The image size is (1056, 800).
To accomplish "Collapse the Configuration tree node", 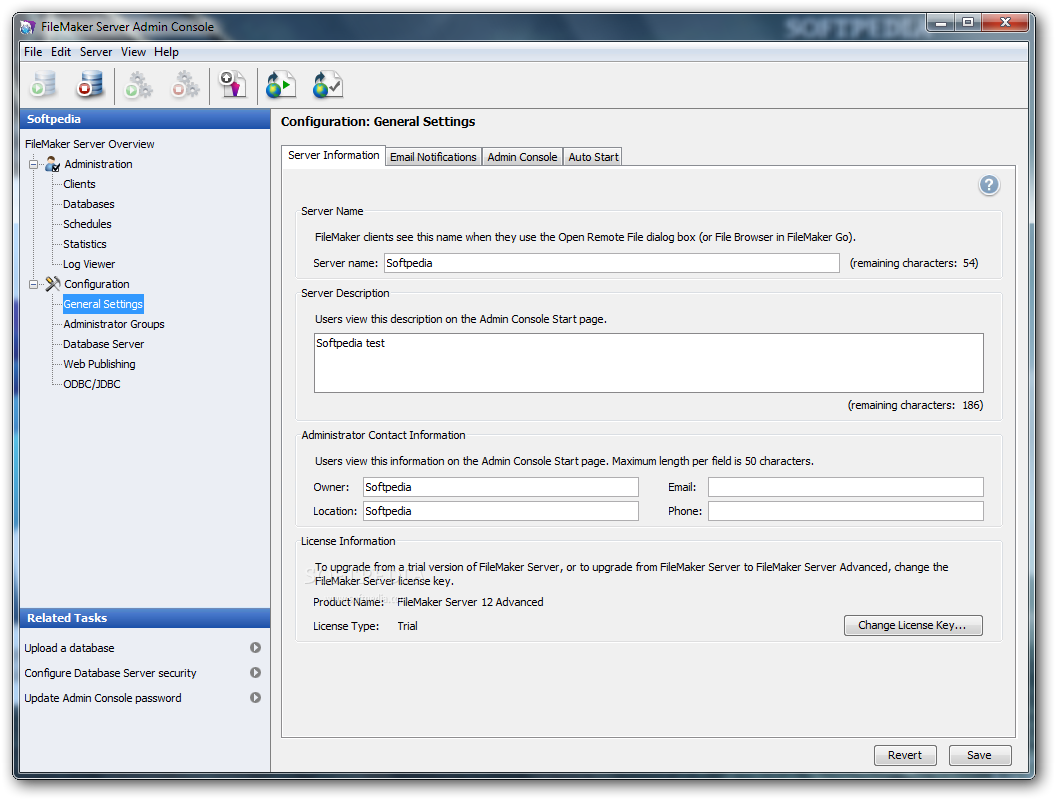I will click(x=33, y=284).
